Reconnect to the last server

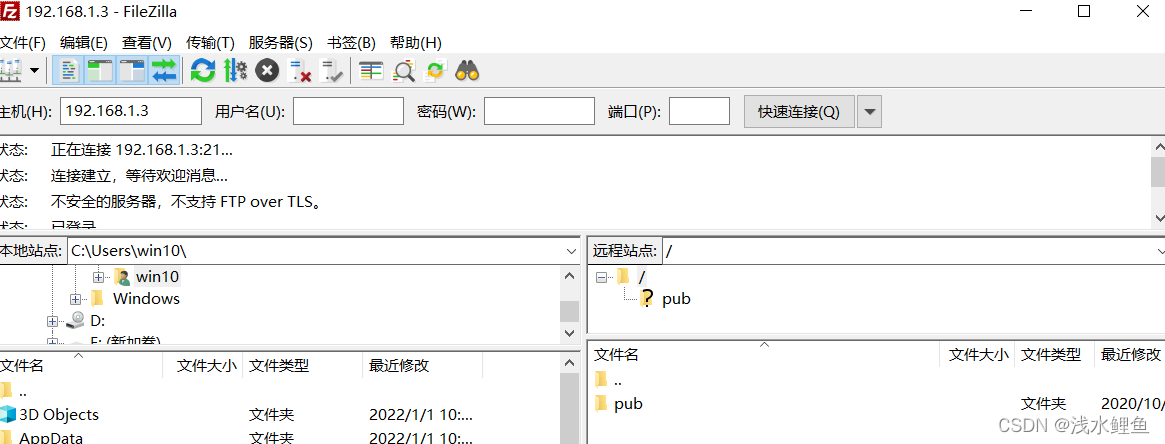[331, 71]
